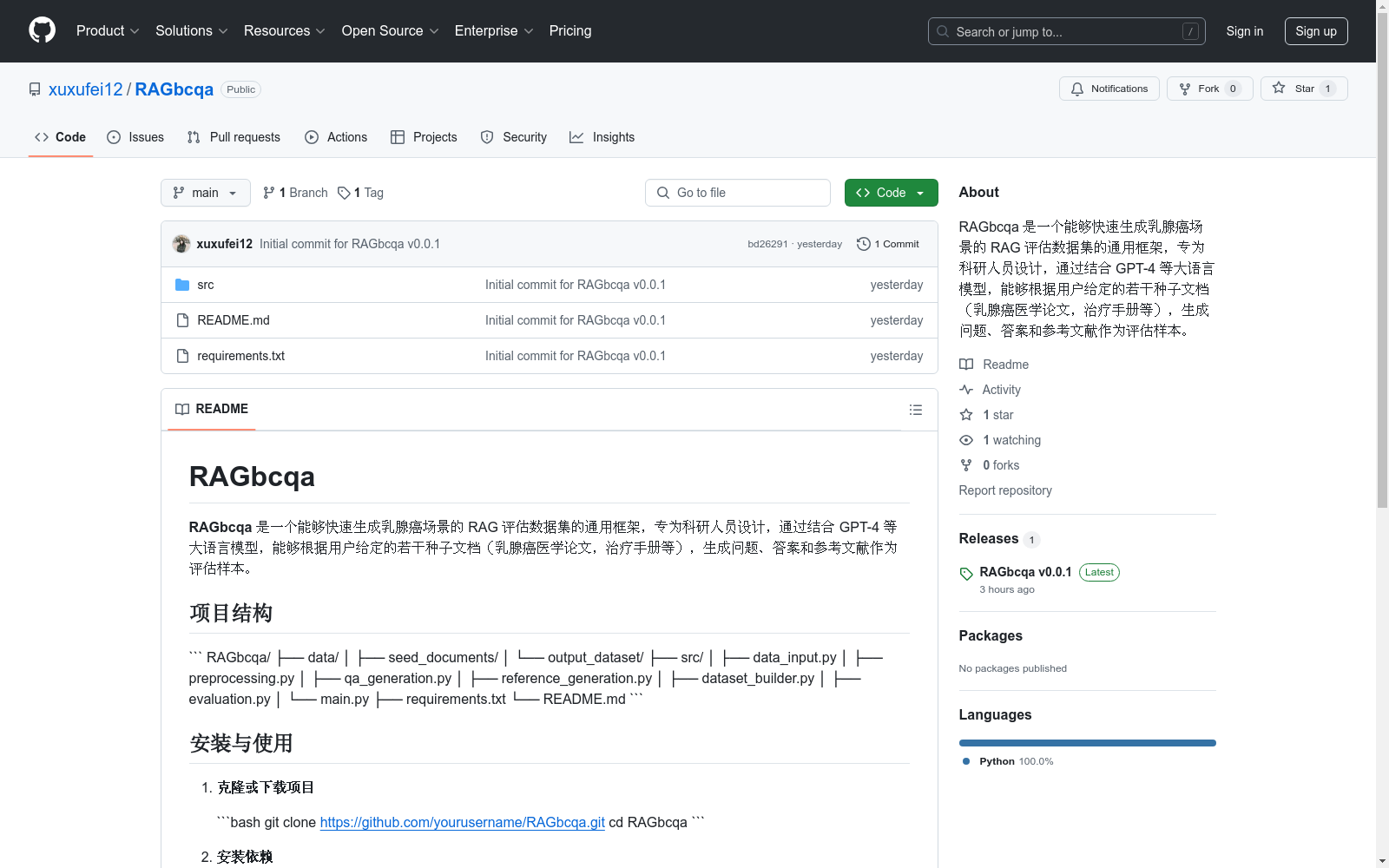Click the Notifications bell button
The image size is (1389, 868).
[x=1109, y=89]
